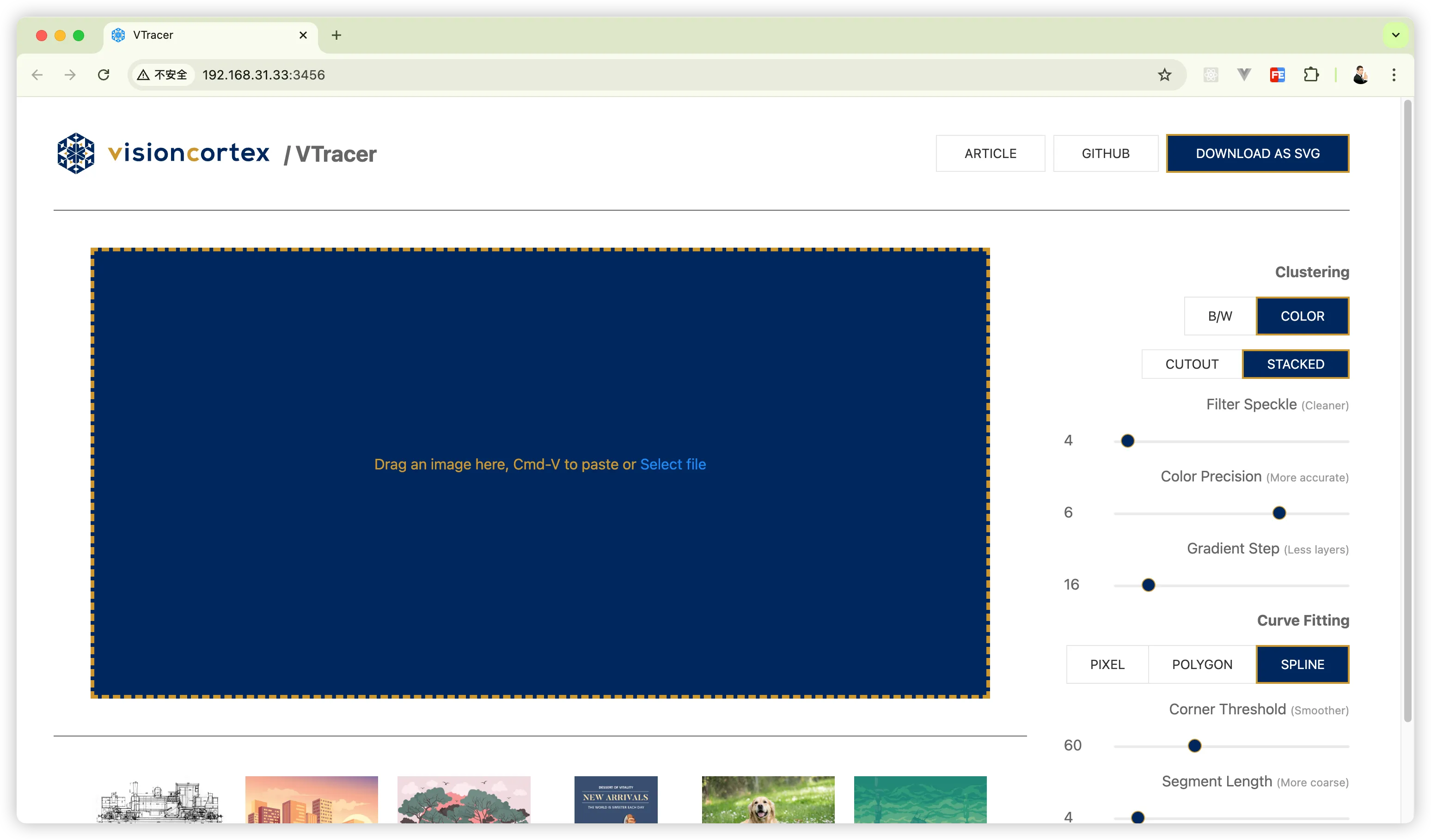Load the teal green landscape sample

921,800
